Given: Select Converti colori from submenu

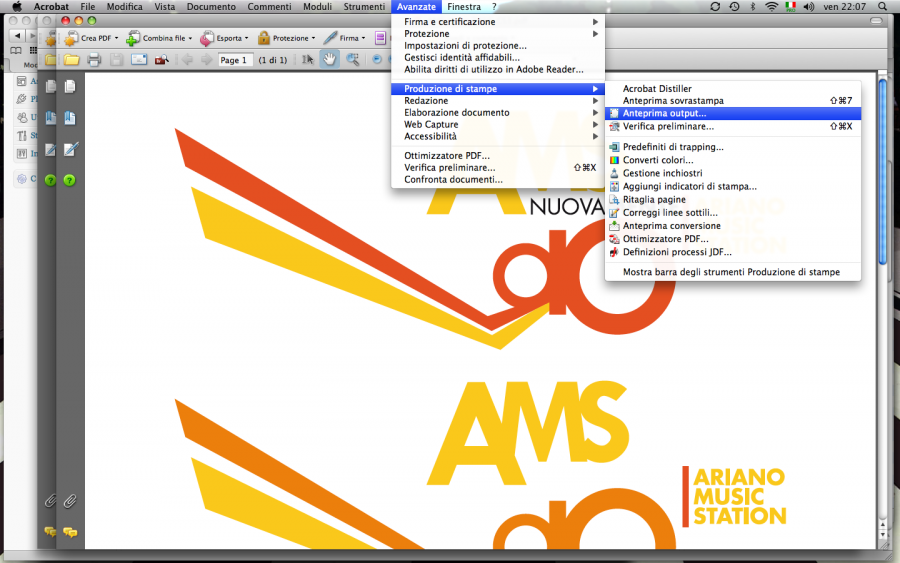Looking at the screenshot, I should click(657, 160).
